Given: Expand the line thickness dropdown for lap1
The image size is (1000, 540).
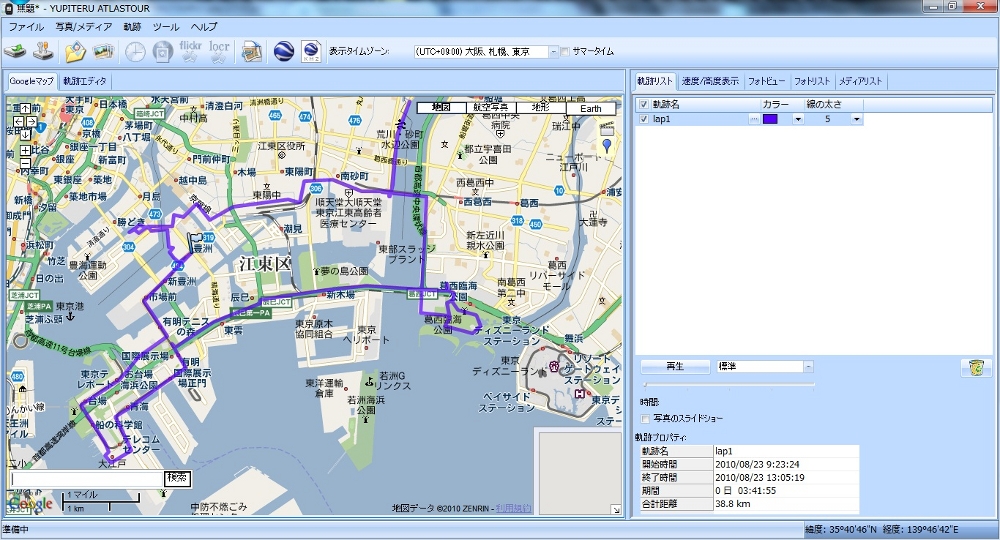Looking at the screenshot, I should click(856, 119).
